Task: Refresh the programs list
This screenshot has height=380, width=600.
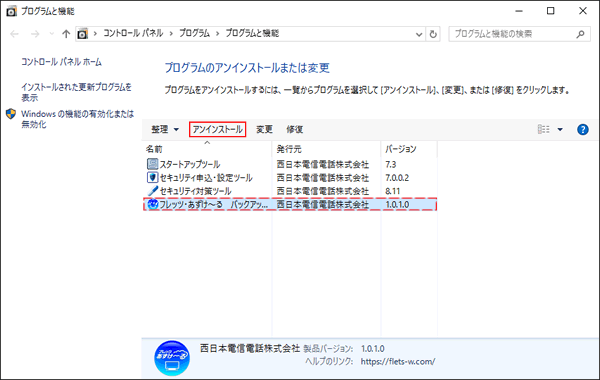Action: tap(433, 34)
